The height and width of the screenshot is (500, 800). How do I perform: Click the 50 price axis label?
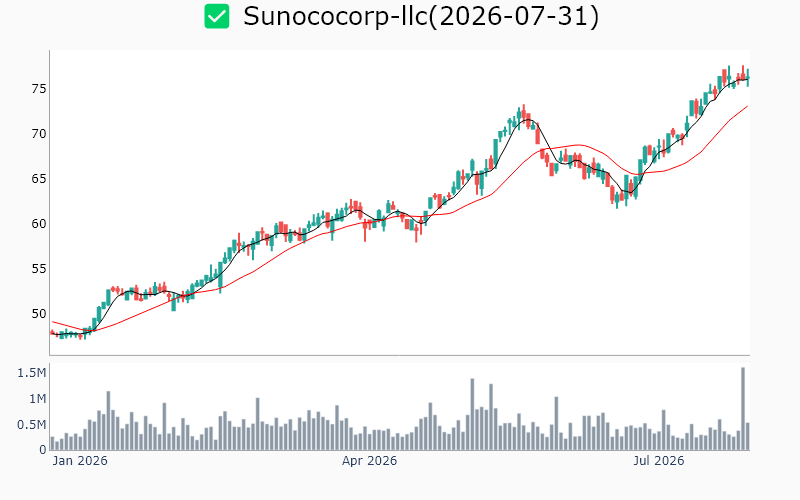[x=39, y=314]
